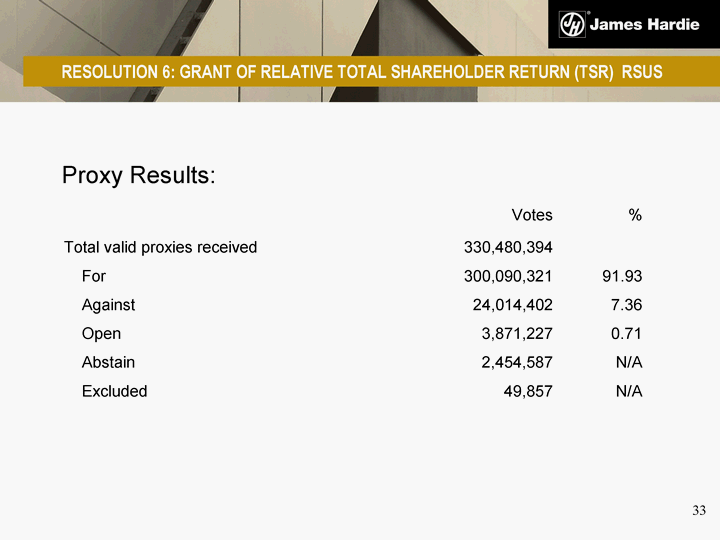Click the 91.93 For percentage
The width and height of the screenshot is (720, 540).
tap(622, 276)
